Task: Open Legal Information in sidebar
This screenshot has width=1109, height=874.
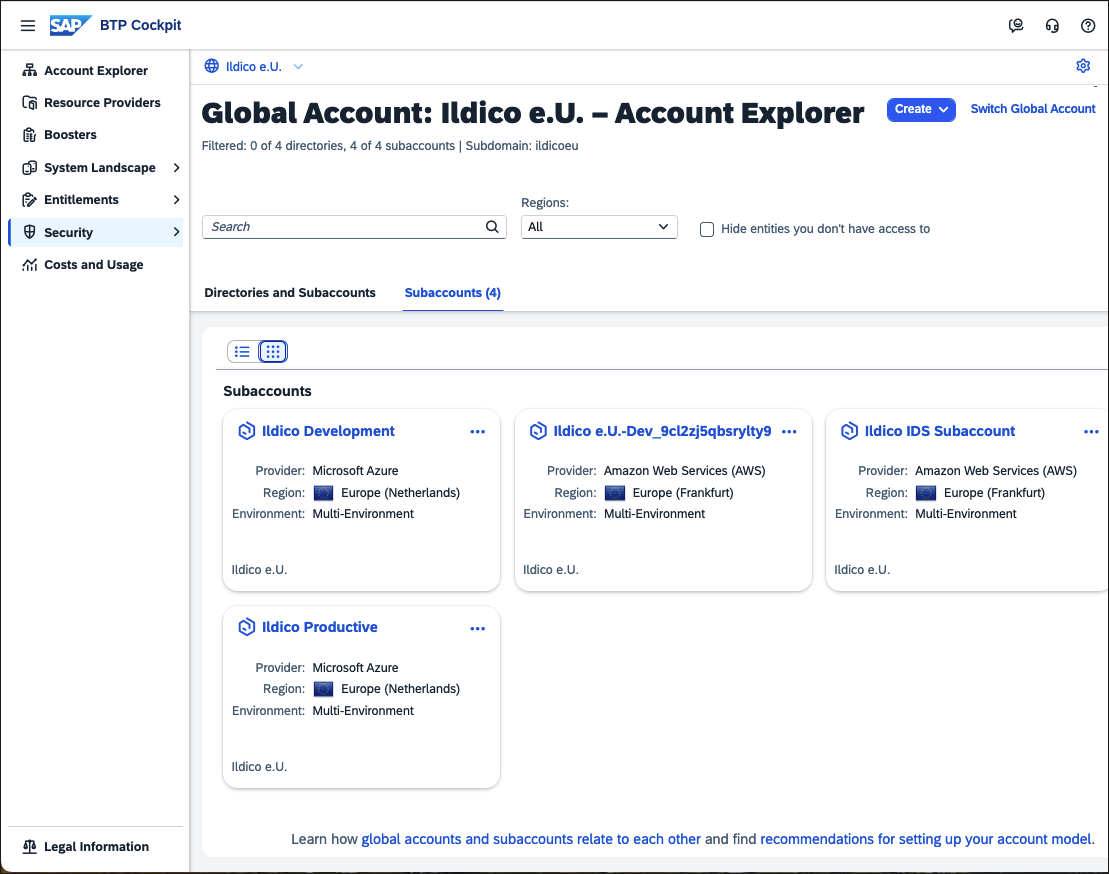Action: point(95,846)
